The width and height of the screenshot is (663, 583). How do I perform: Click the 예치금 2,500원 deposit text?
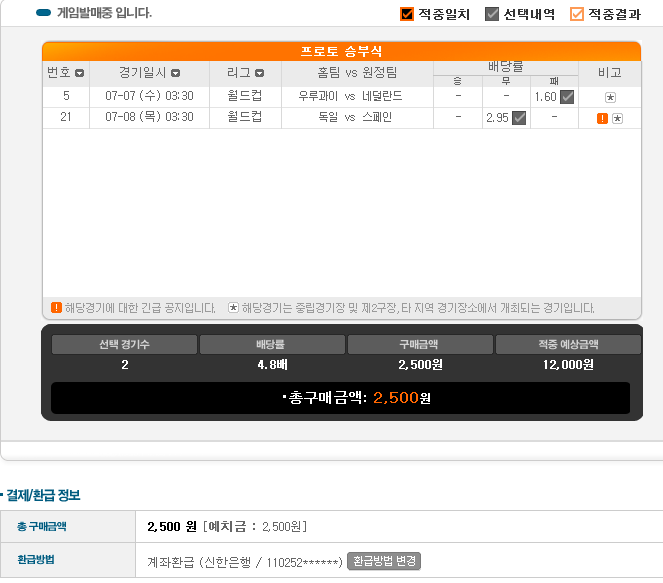click(255, 526)
